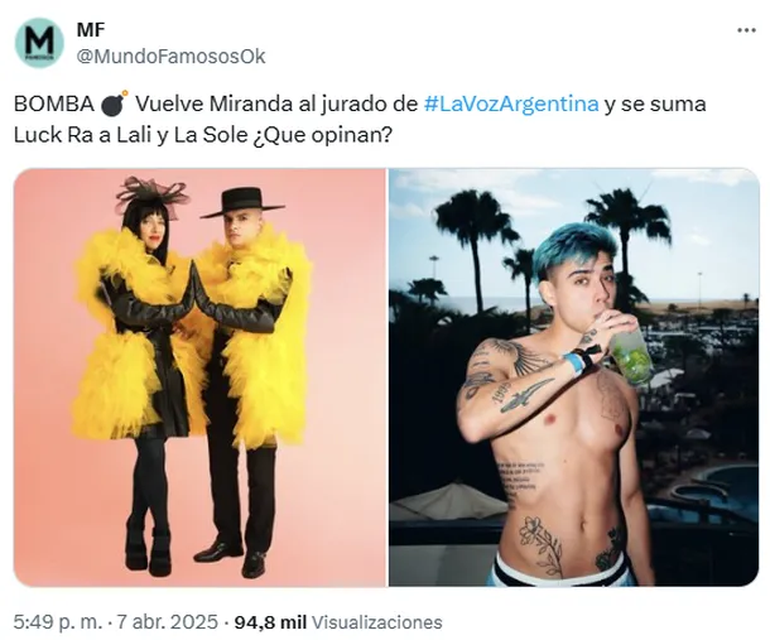
Task: Click the 7 abr. 2025 date
Action: (x=166, y=622)
